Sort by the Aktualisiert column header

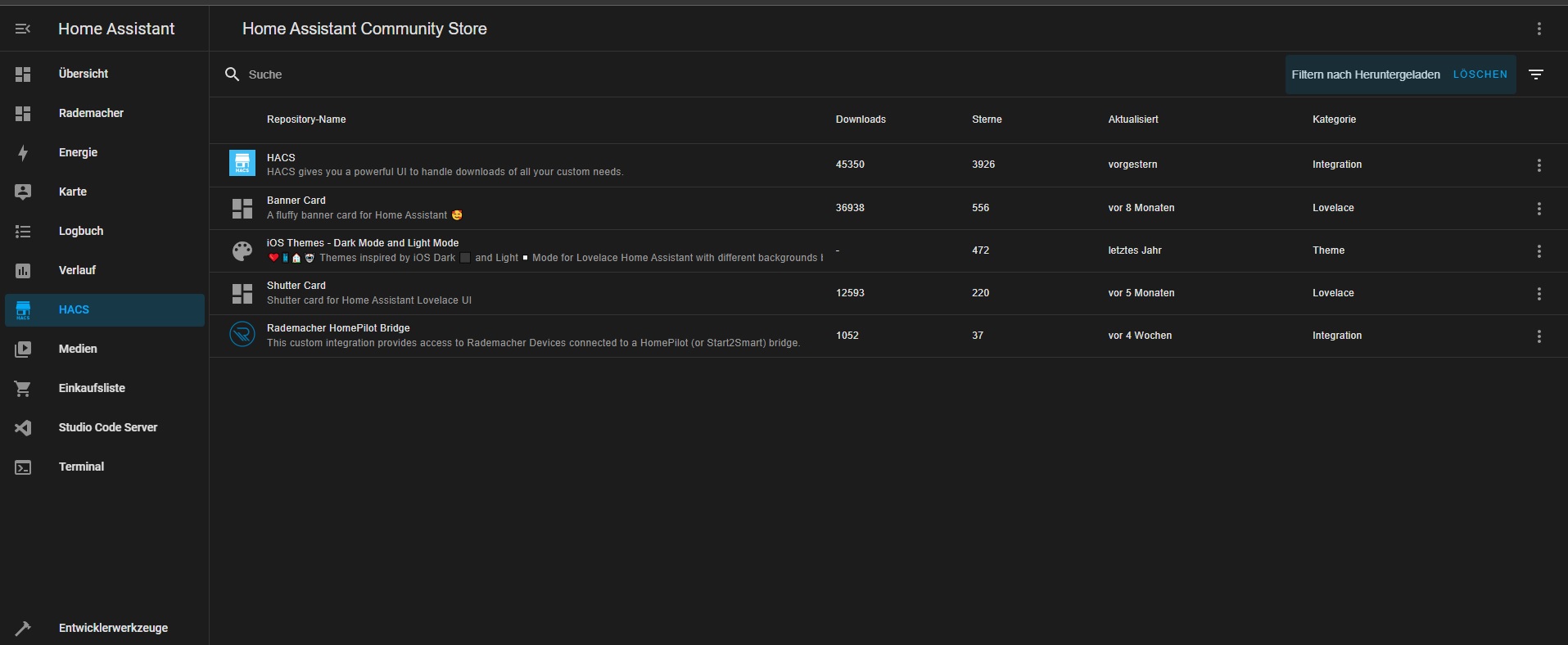pyautogui.click(x=1132, y=120)
